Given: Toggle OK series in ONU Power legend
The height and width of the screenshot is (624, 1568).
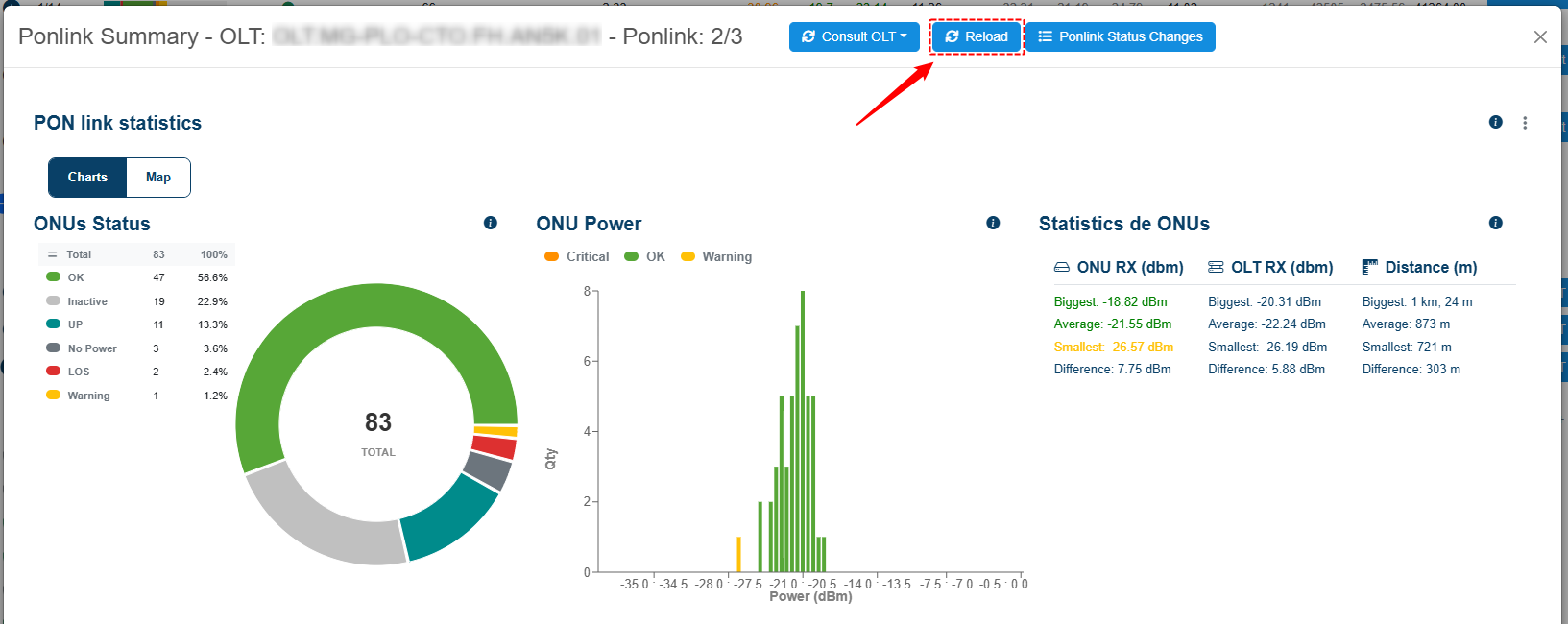Looking at the screenshot, I should click(x=645, y=256).
